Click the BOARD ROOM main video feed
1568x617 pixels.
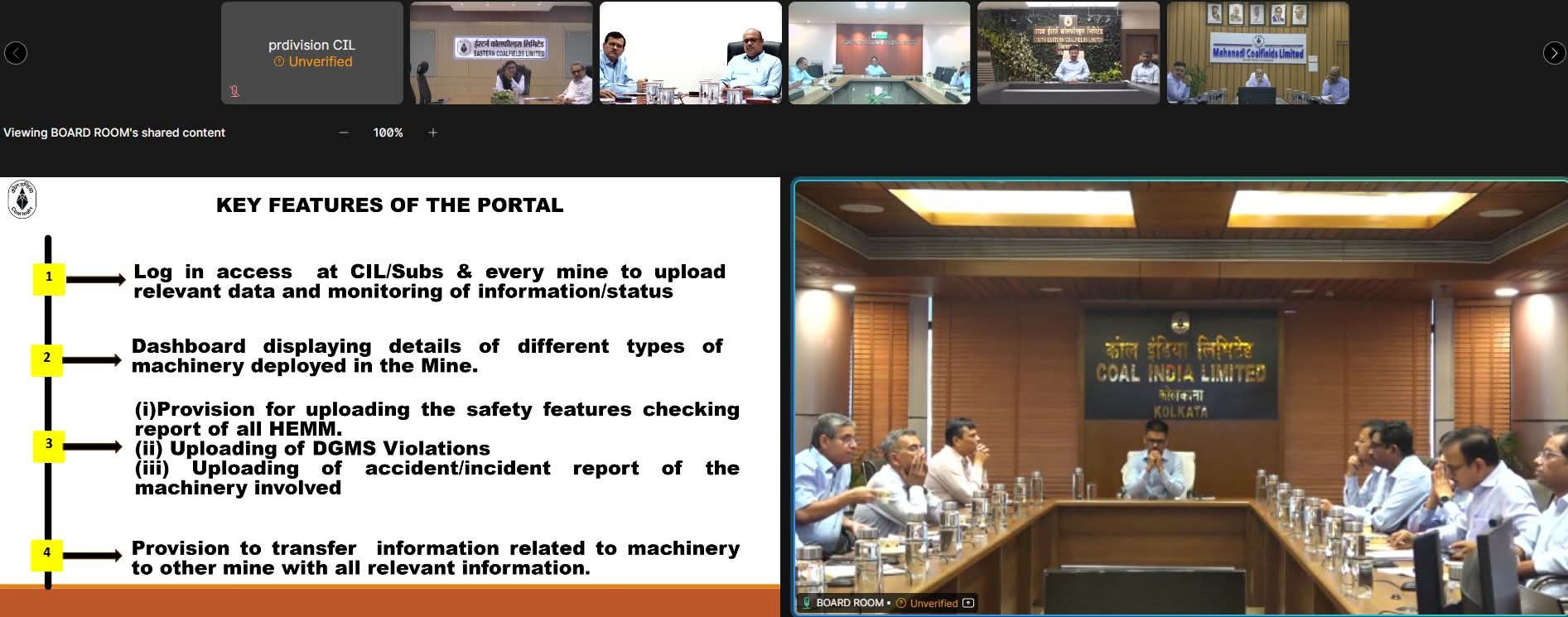click(1180, 397)
